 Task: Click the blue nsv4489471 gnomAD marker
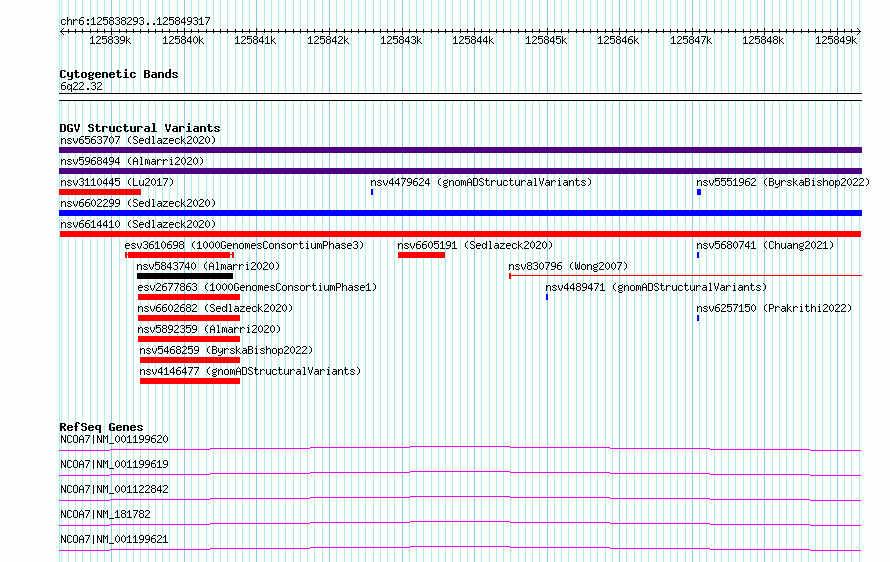[547, 297]
